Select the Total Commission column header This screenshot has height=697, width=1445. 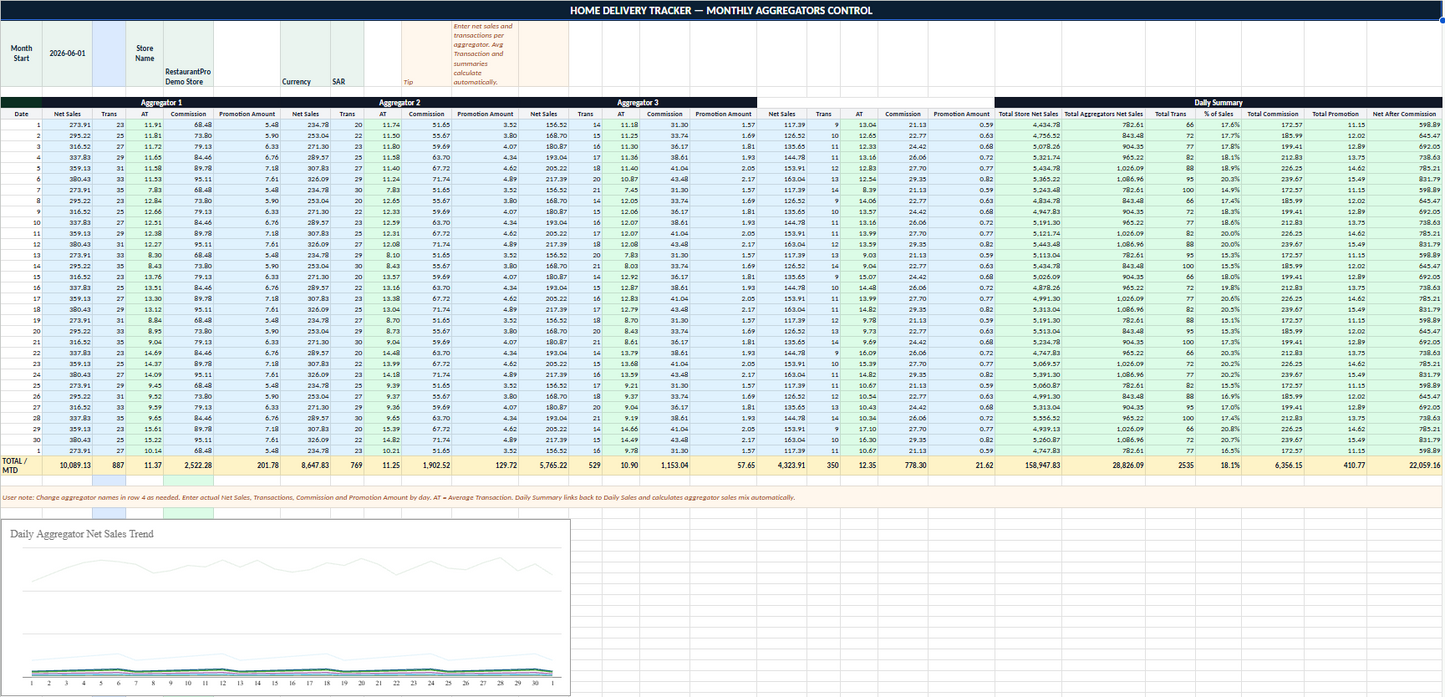tap(1273, 114)
